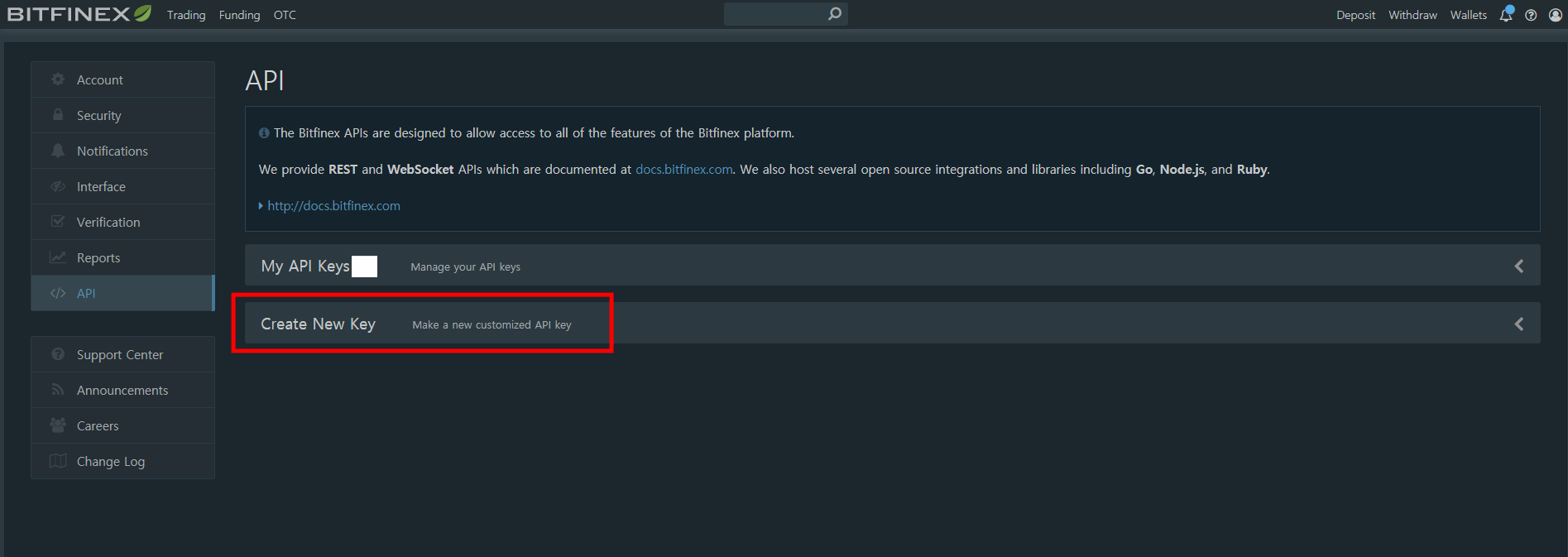Click 'Manage your API keys' text
Image resolution: width=1568 pixels, height=557 pixels.
point(466,266)
